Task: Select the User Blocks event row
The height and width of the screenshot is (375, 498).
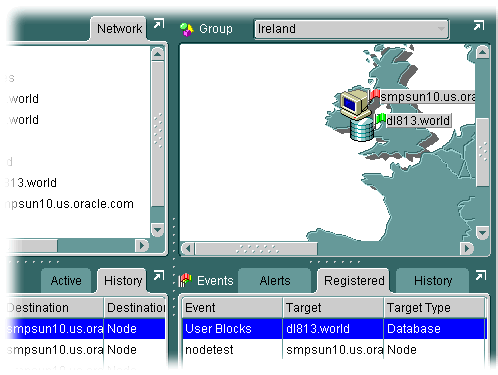Action: tap(334, 329)
